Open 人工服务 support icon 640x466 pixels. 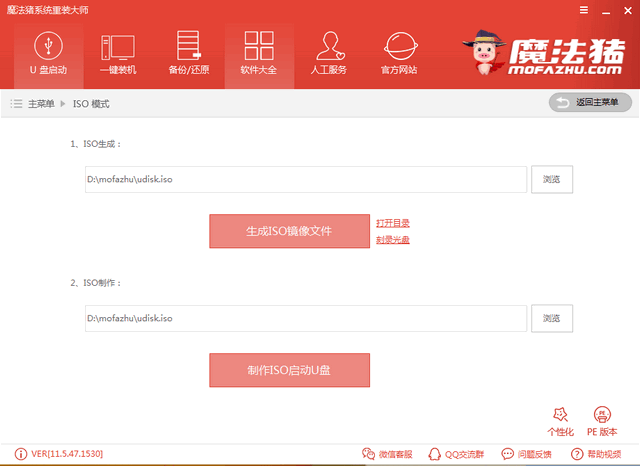point(329,54)
